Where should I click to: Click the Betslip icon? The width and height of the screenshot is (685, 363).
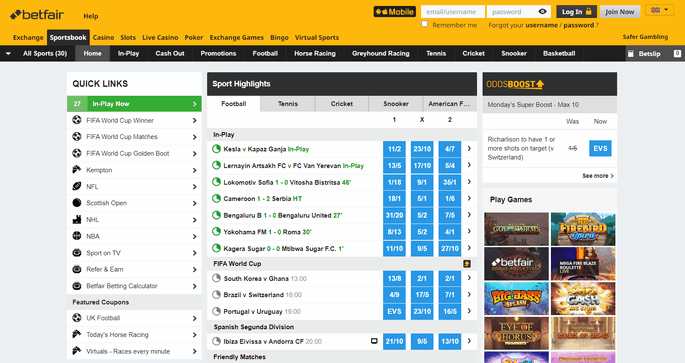tap(630, 54)
